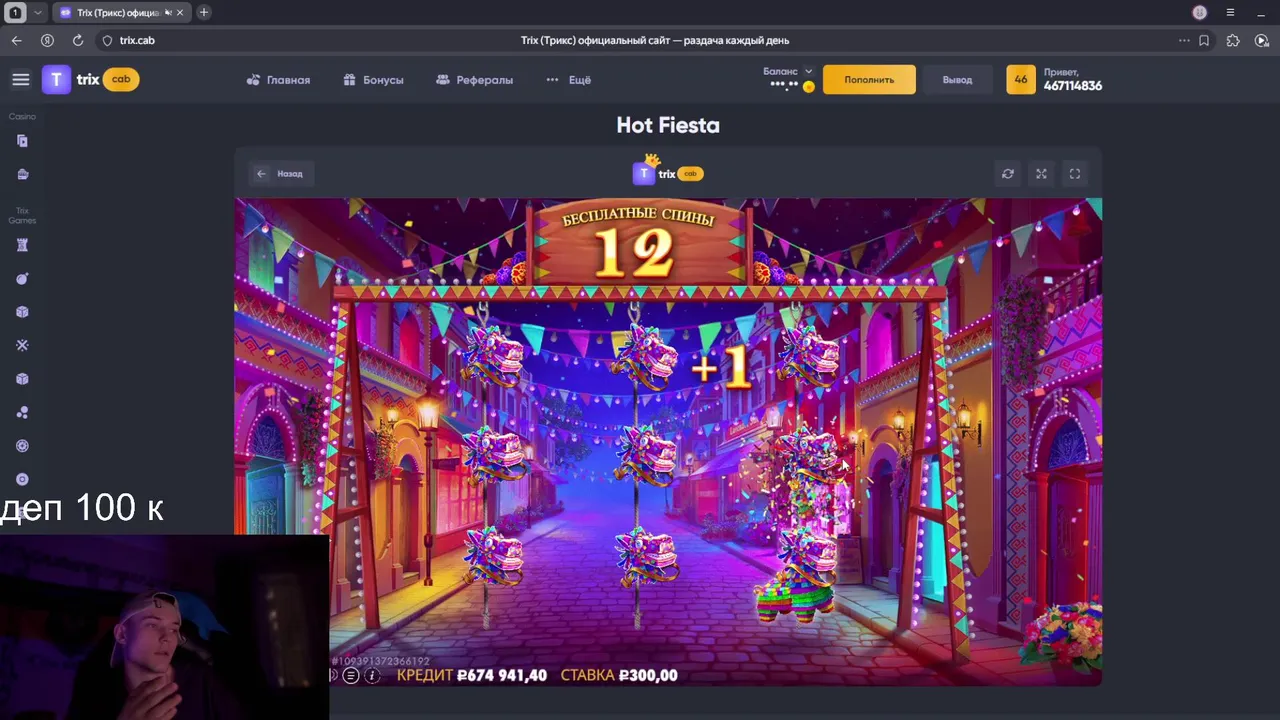
Task: Open the Рефералы section
Action: [x=474, y=80]
